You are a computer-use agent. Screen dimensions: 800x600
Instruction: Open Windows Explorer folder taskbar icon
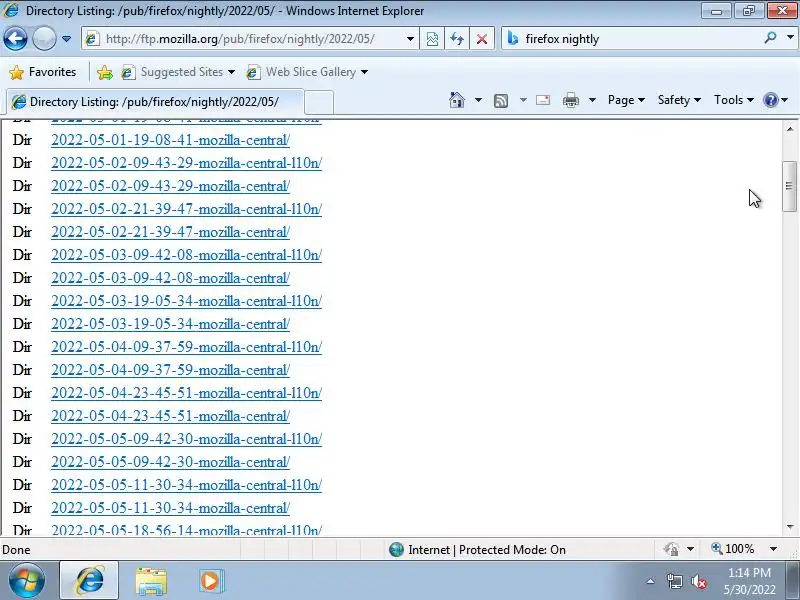(151, 581)
